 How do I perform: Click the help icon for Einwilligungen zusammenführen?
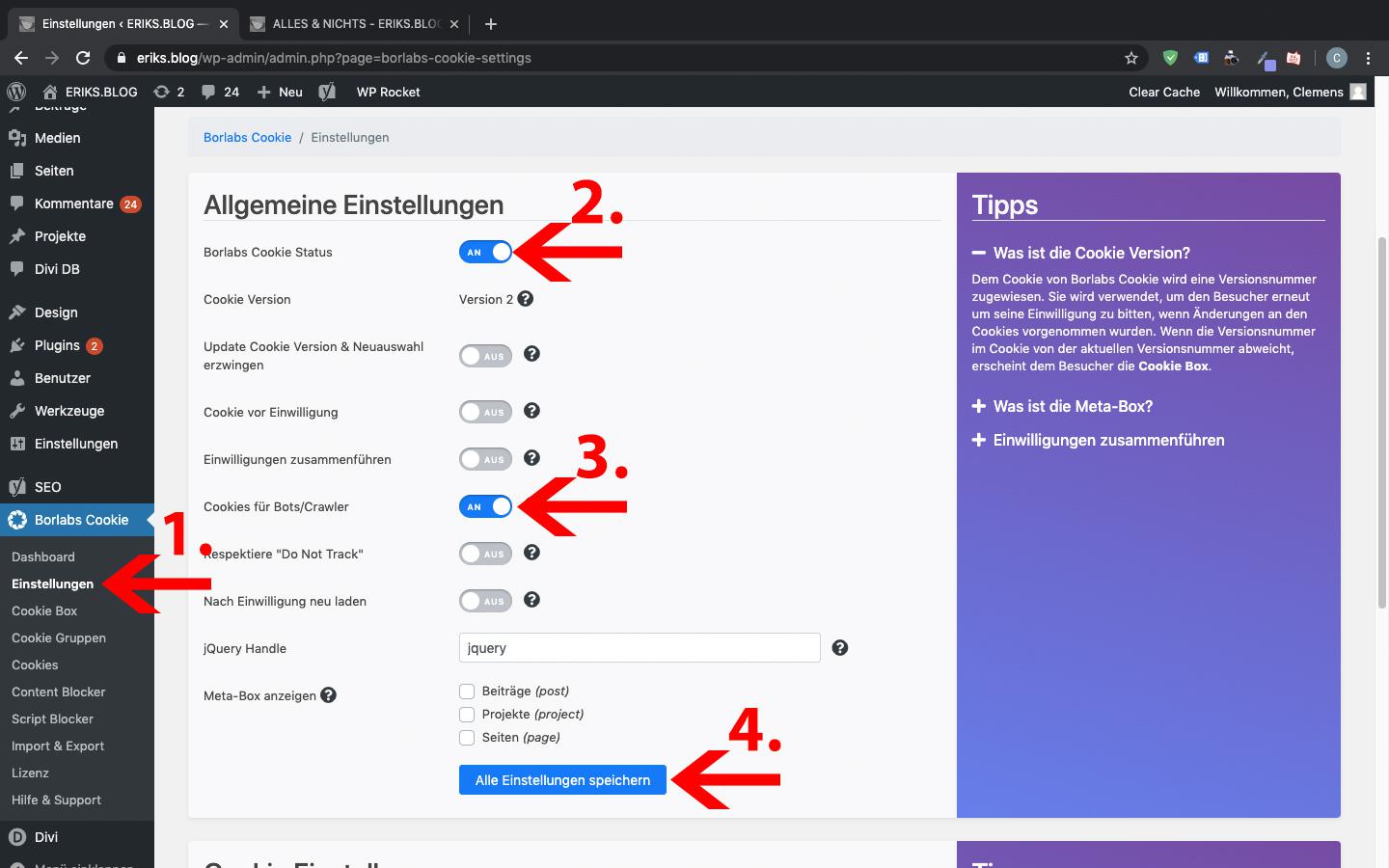click(531, 458)
